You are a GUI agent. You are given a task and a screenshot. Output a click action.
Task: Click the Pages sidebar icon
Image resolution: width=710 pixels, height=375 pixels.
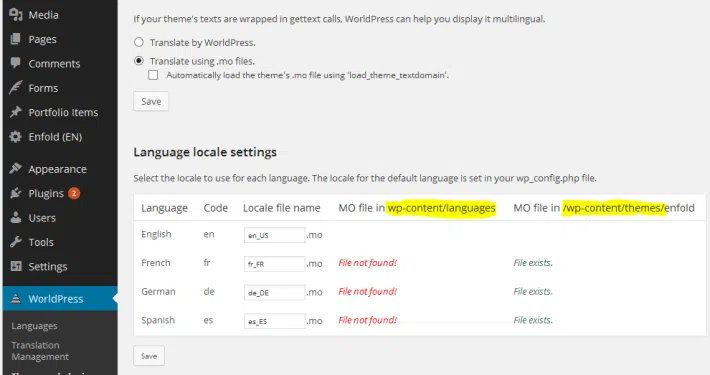click(x=16, y=39)
